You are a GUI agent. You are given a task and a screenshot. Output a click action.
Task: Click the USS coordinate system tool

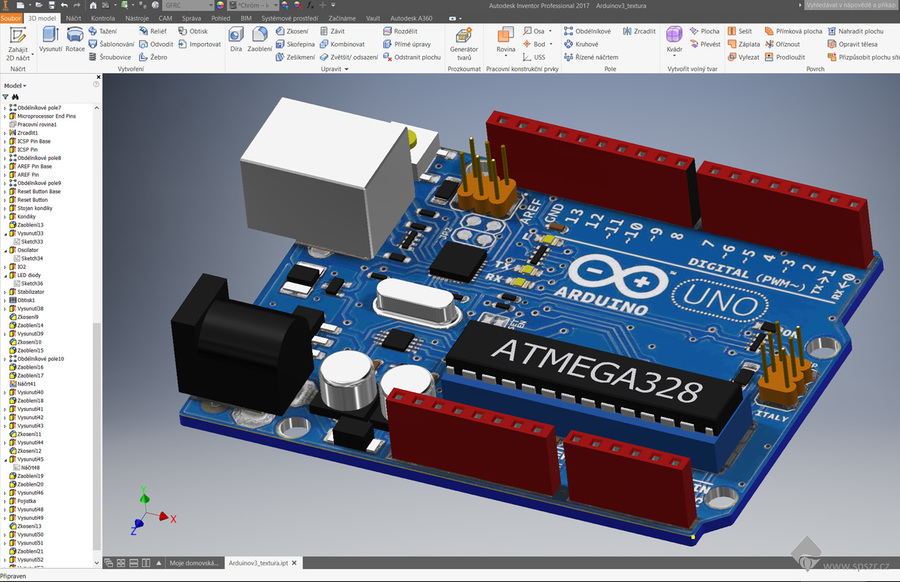(x=534, y=57)
